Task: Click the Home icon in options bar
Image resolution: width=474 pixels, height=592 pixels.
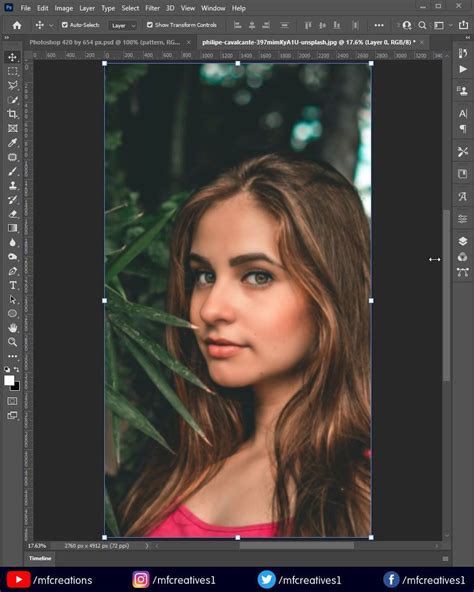Action: click(17, 25)
